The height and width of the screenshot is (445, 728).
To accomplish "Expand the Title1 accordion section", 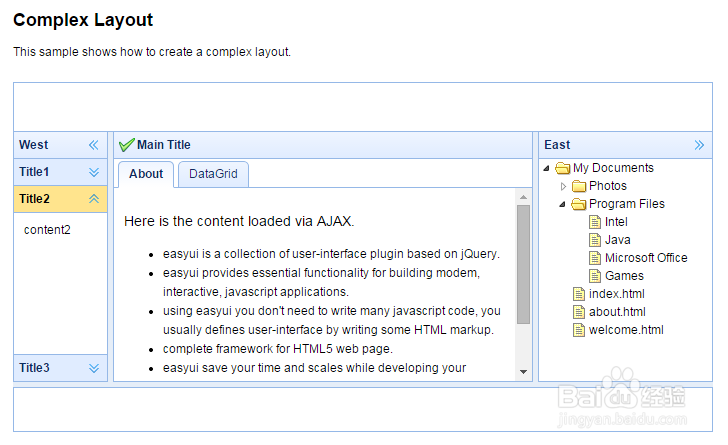I will [x=94, y=172].
